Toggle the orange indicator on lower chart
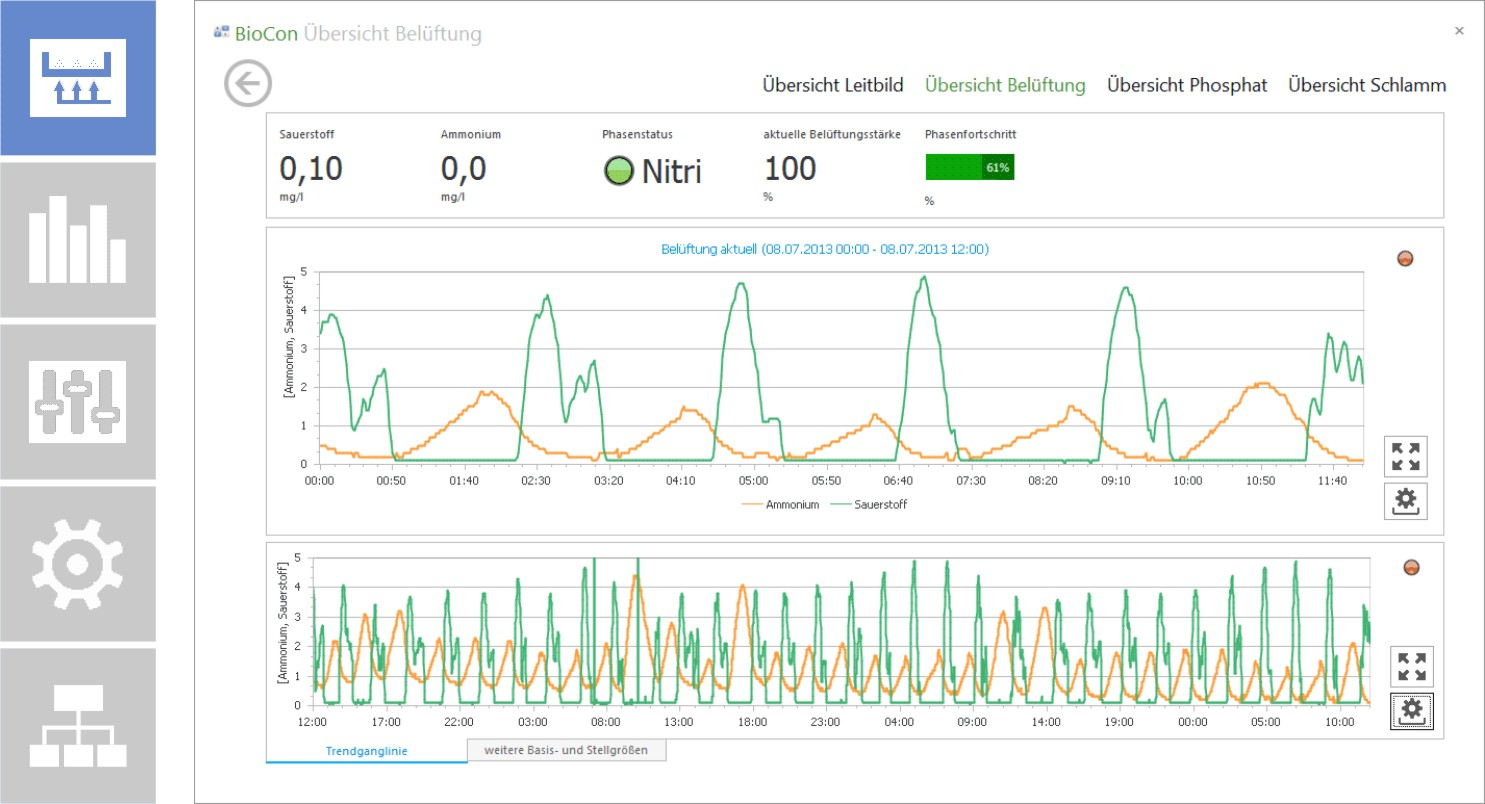 [1411, 568]
